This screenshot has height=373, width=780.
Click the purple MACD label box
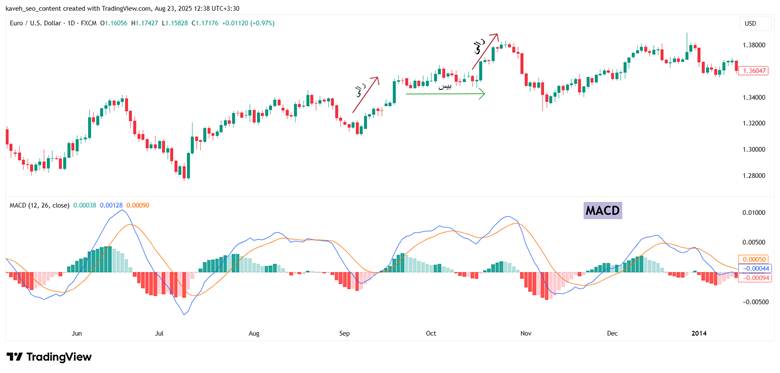click(603, 211)
